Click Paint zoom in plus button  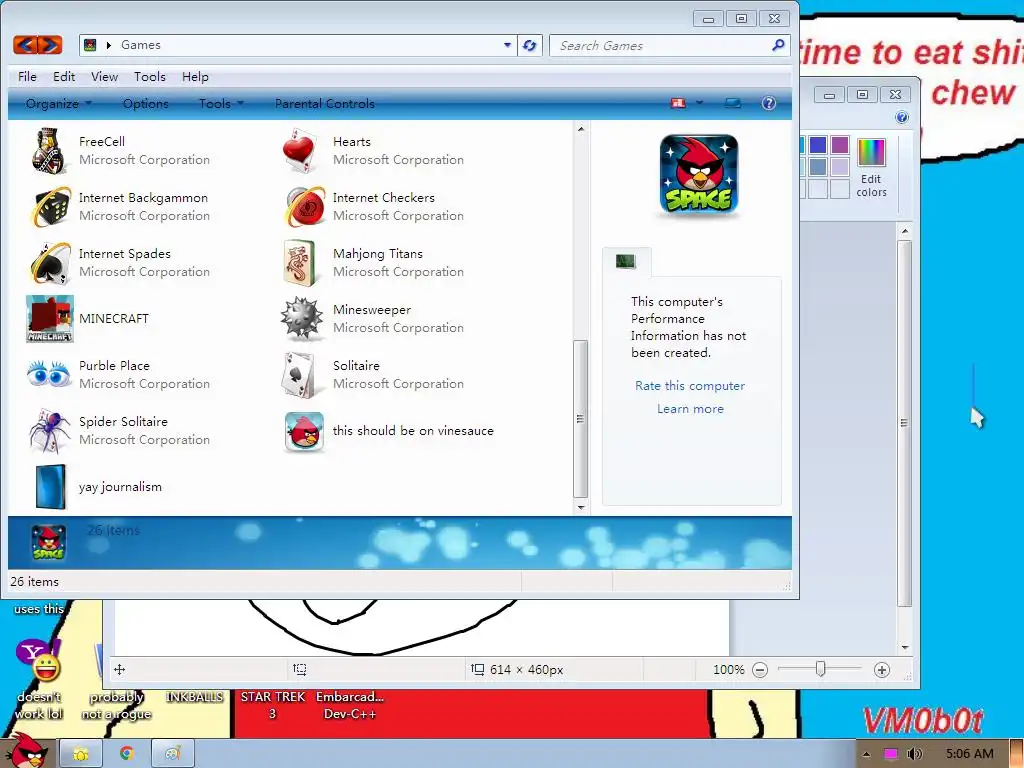[882, 669]
